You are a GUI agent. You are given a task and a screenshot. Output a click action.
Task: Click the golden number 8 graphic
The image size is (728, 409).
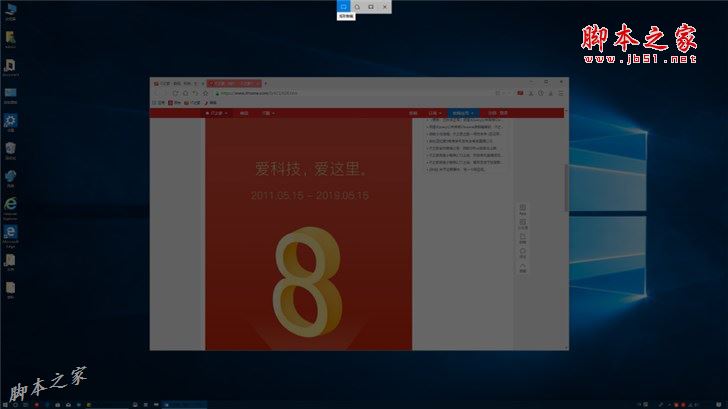[308, 282]
